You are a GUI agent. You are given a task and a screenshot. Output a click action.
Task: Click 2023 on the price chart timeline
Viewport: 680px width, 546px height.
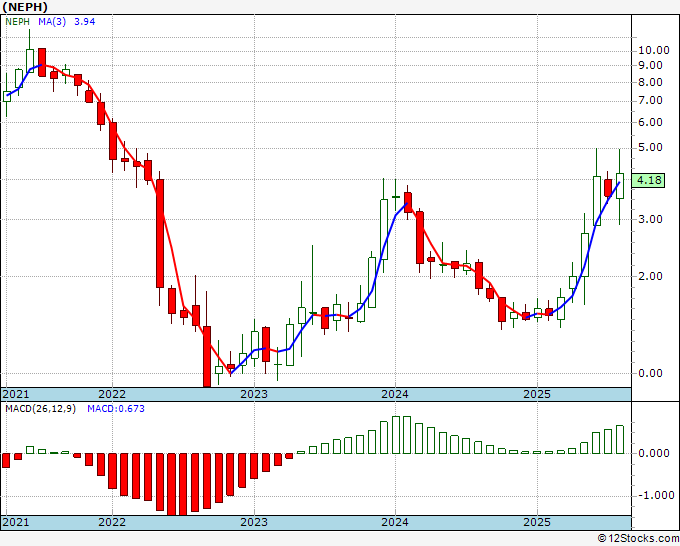(254, 394)
